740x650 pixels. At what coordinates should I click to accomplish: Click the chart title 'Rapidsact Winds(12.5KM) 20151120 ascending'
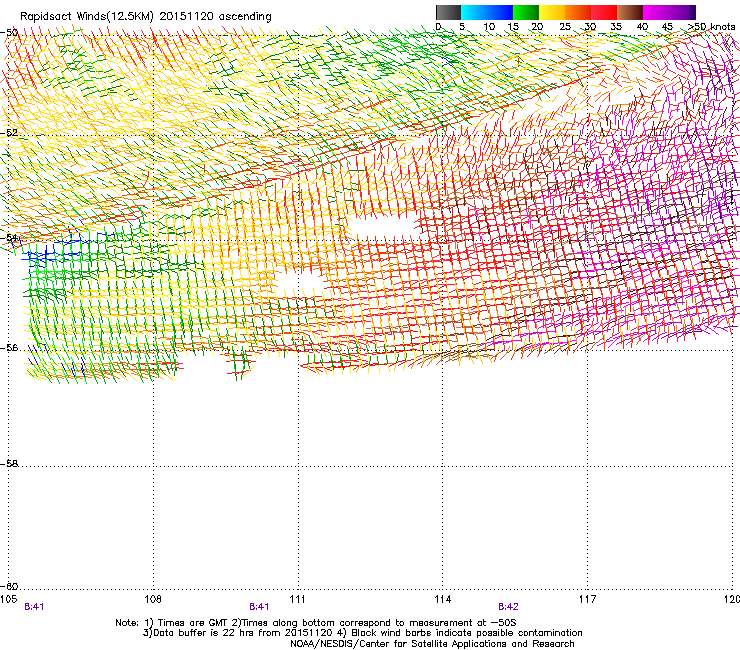coord(146,17)
